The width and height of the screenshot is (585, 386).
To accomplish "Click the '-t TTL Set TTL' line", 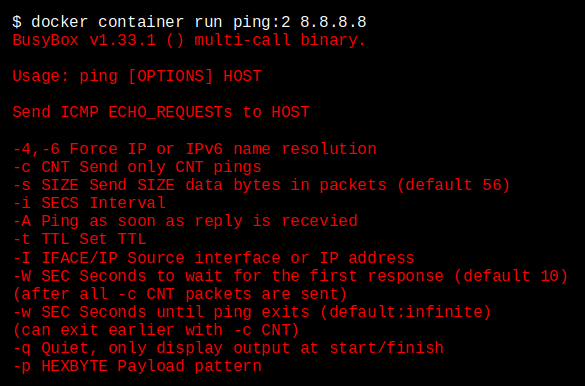I will [79, 239].
